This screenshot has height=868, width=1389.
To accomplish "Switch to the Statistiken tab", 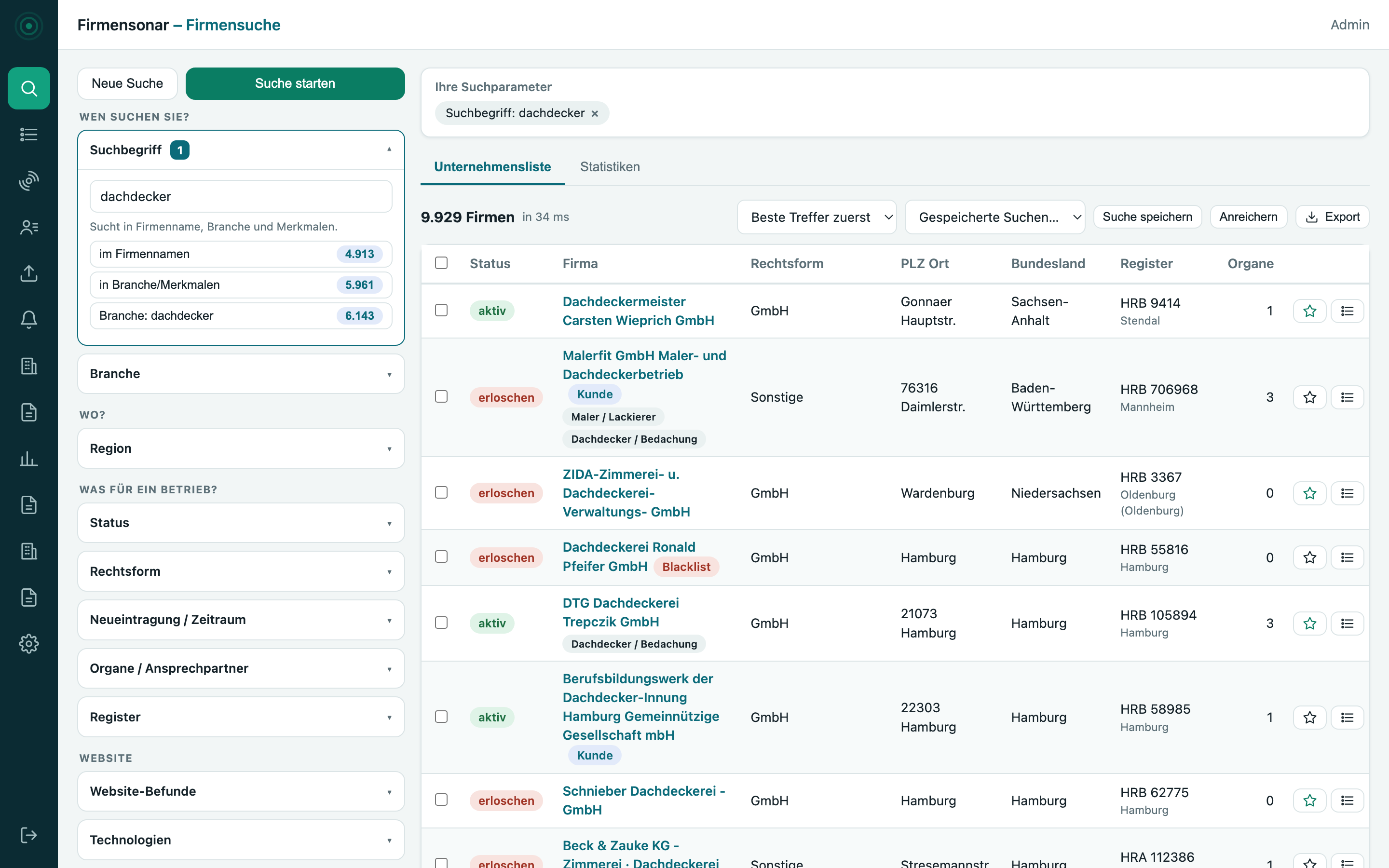I will [x=610, y=166].
